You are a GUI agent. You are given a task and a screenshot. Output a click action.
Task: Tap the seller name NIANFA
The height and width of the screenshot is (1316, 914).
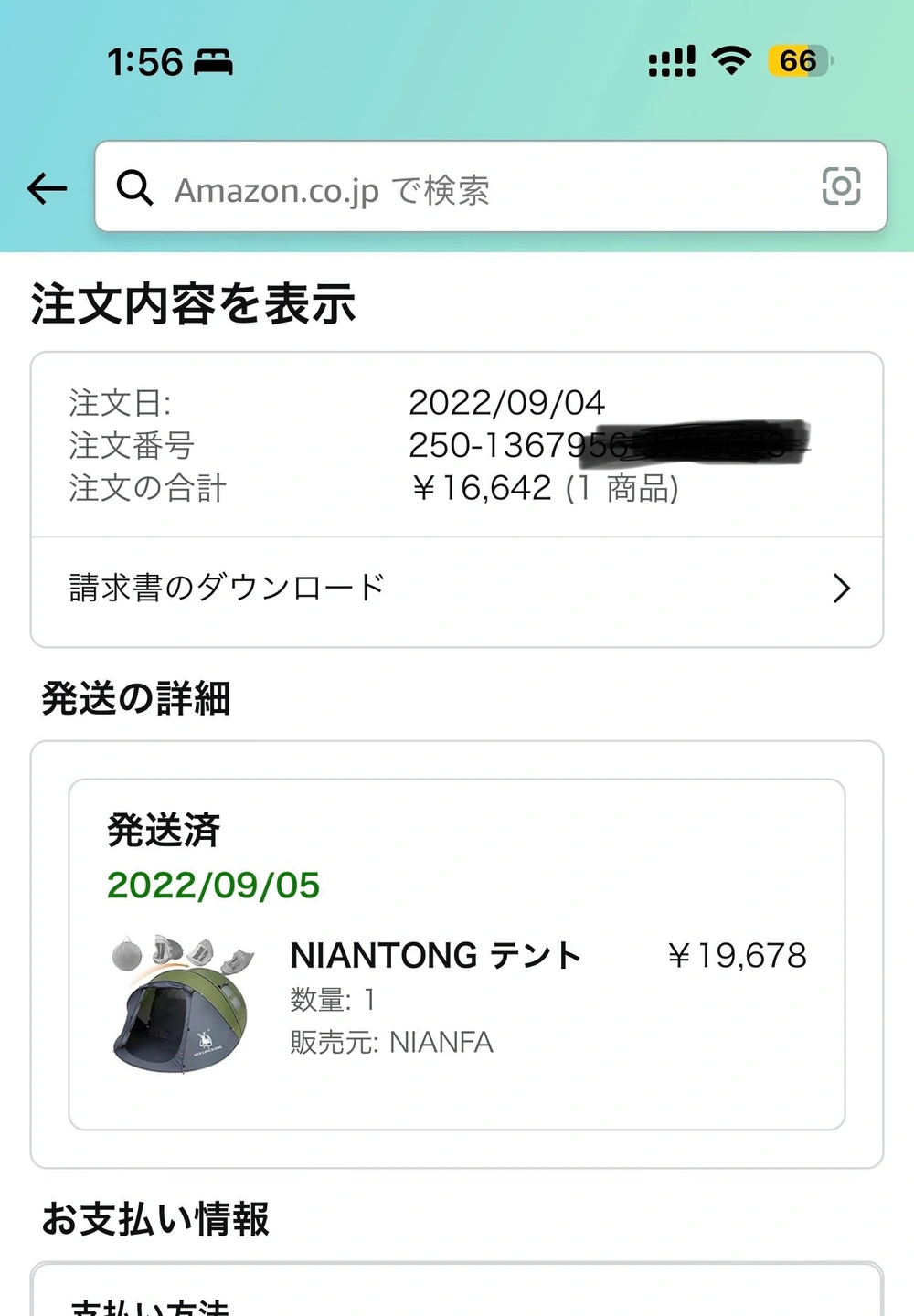(x=441, y=1042)
